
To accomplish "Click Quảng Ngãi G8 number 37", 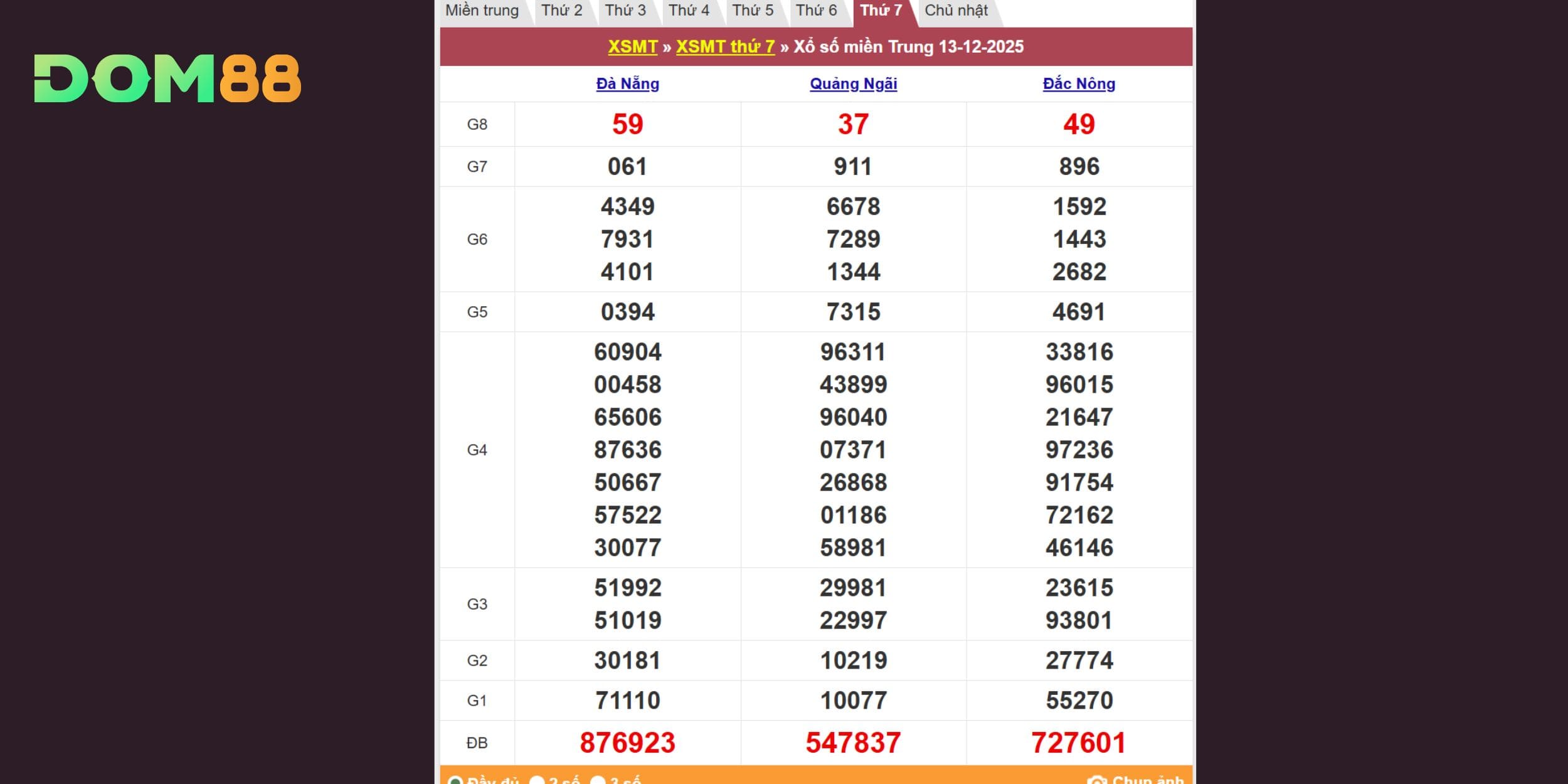I will point(853,124).
